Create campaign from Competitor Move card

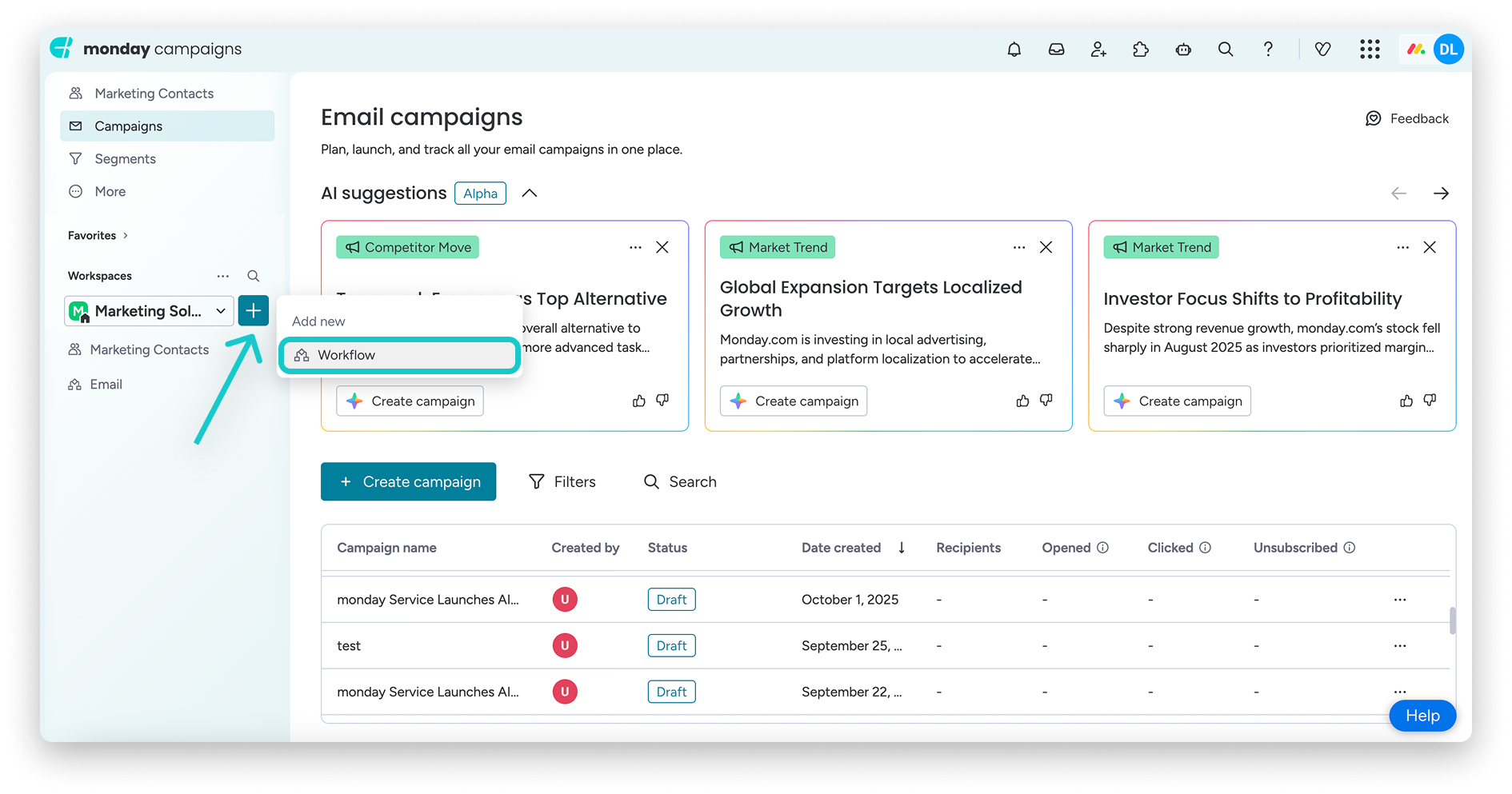coord(410,401)
